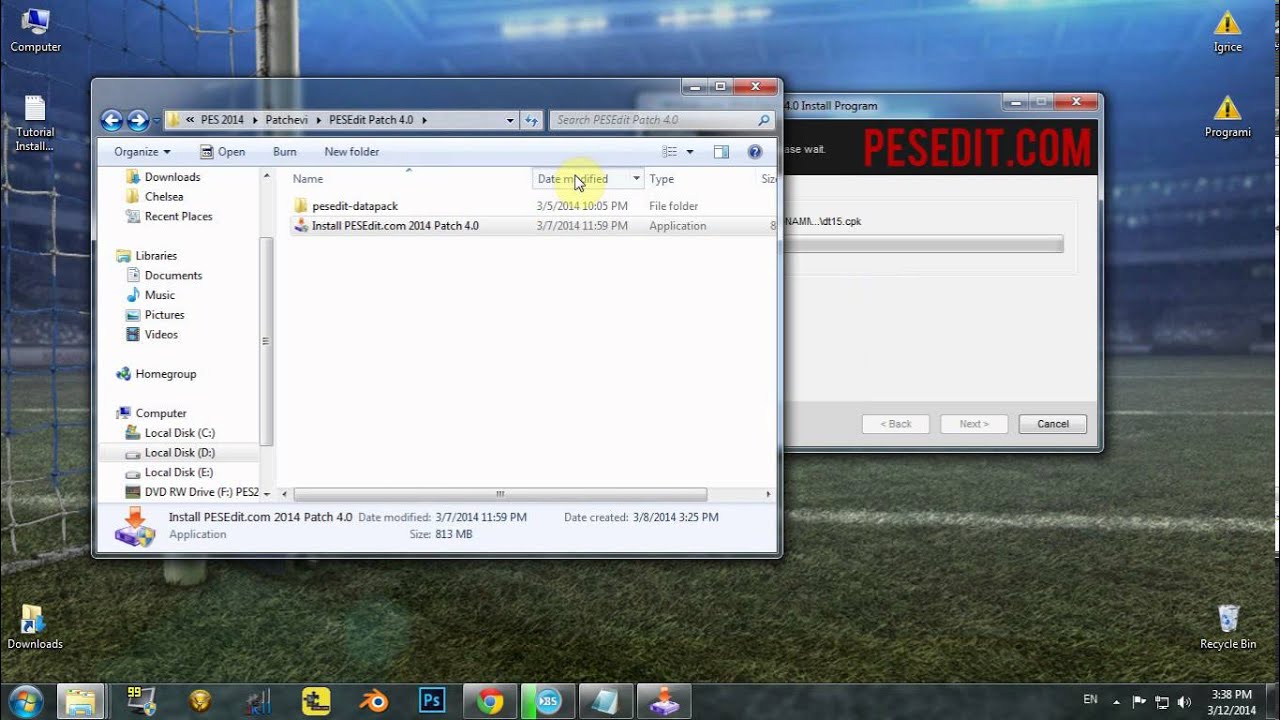This screenshot has width=1280, height=720.
Task: Select the Install PESEdit.com application icon
Action: 301,226
